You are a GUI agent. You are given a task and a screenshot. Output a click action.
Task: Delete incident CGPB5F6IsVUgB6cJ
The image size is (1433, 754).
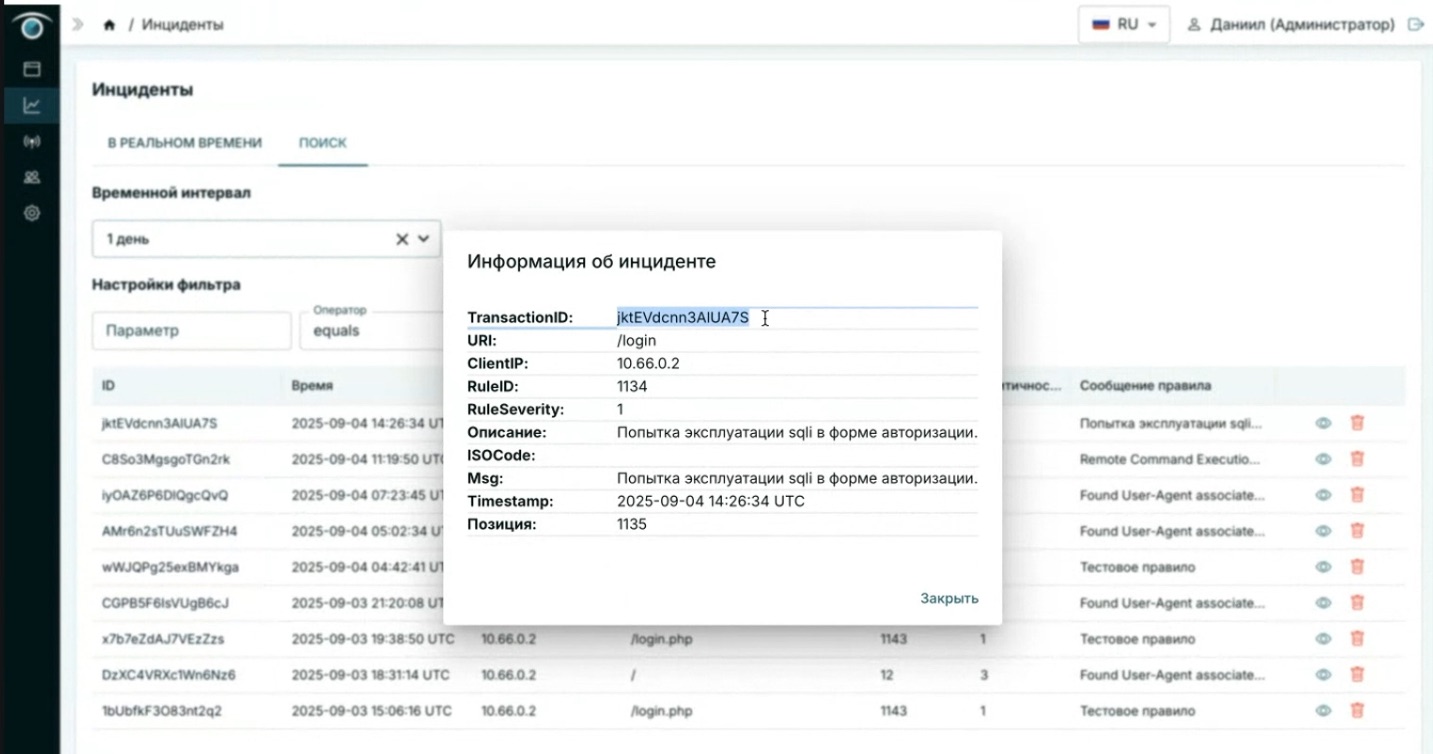point(1357,603)
